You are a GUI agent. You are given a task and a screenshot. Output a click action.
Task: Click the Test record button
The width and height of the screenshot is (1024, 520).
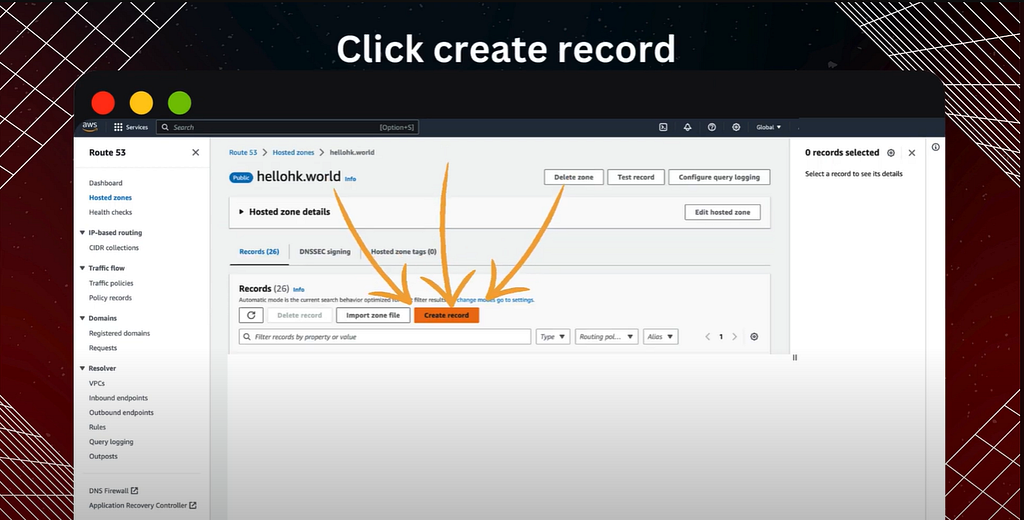point(636,177)
